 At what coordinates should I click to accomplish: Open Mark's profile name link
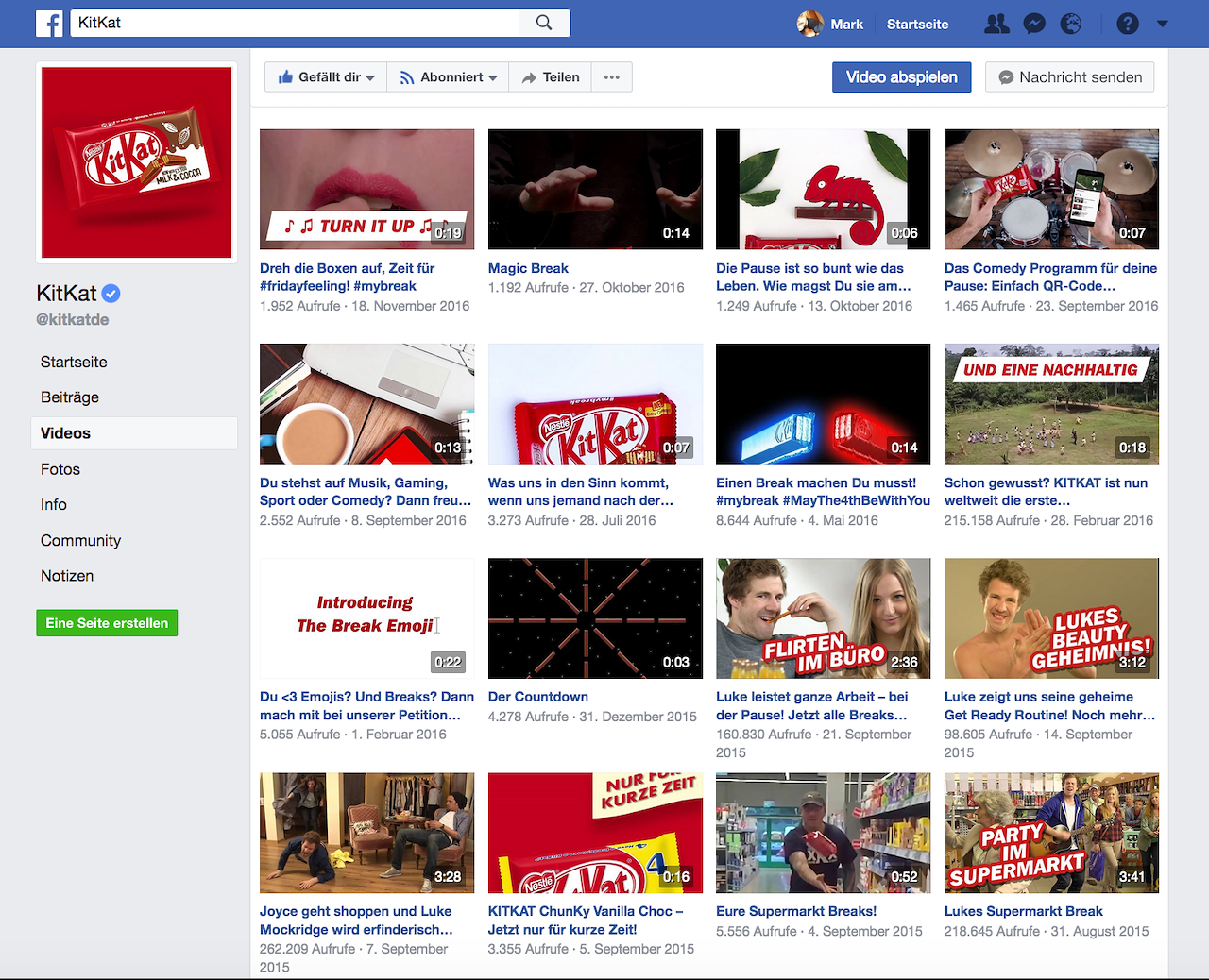tap(846, 24)
